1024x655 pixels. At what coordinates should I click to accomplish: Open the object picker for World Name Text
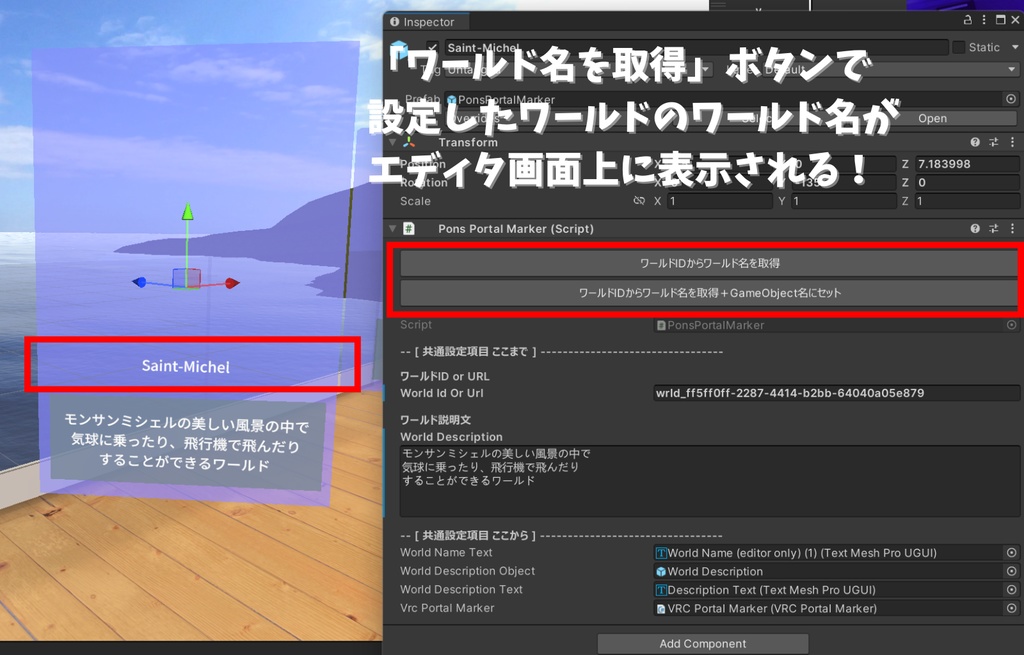click(x=1011, y=552)
